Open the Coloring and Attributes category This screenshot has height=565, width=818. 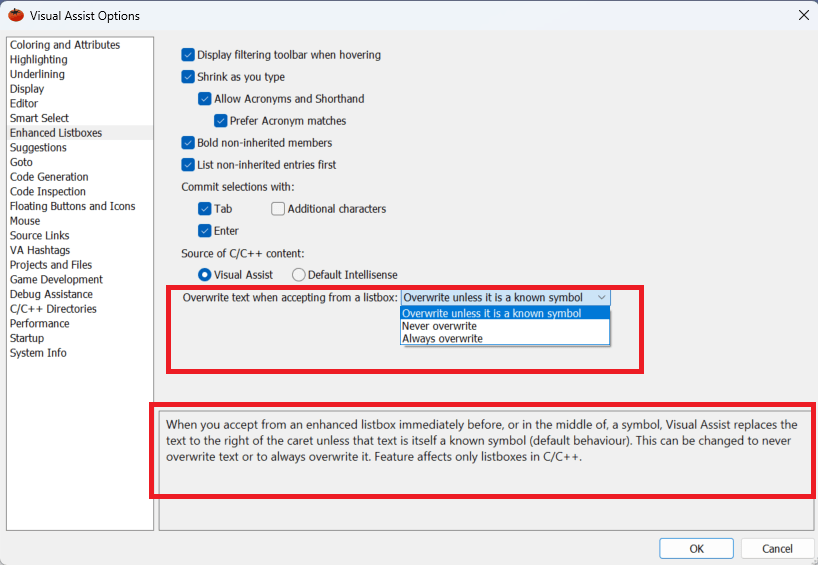click(65, 45)
